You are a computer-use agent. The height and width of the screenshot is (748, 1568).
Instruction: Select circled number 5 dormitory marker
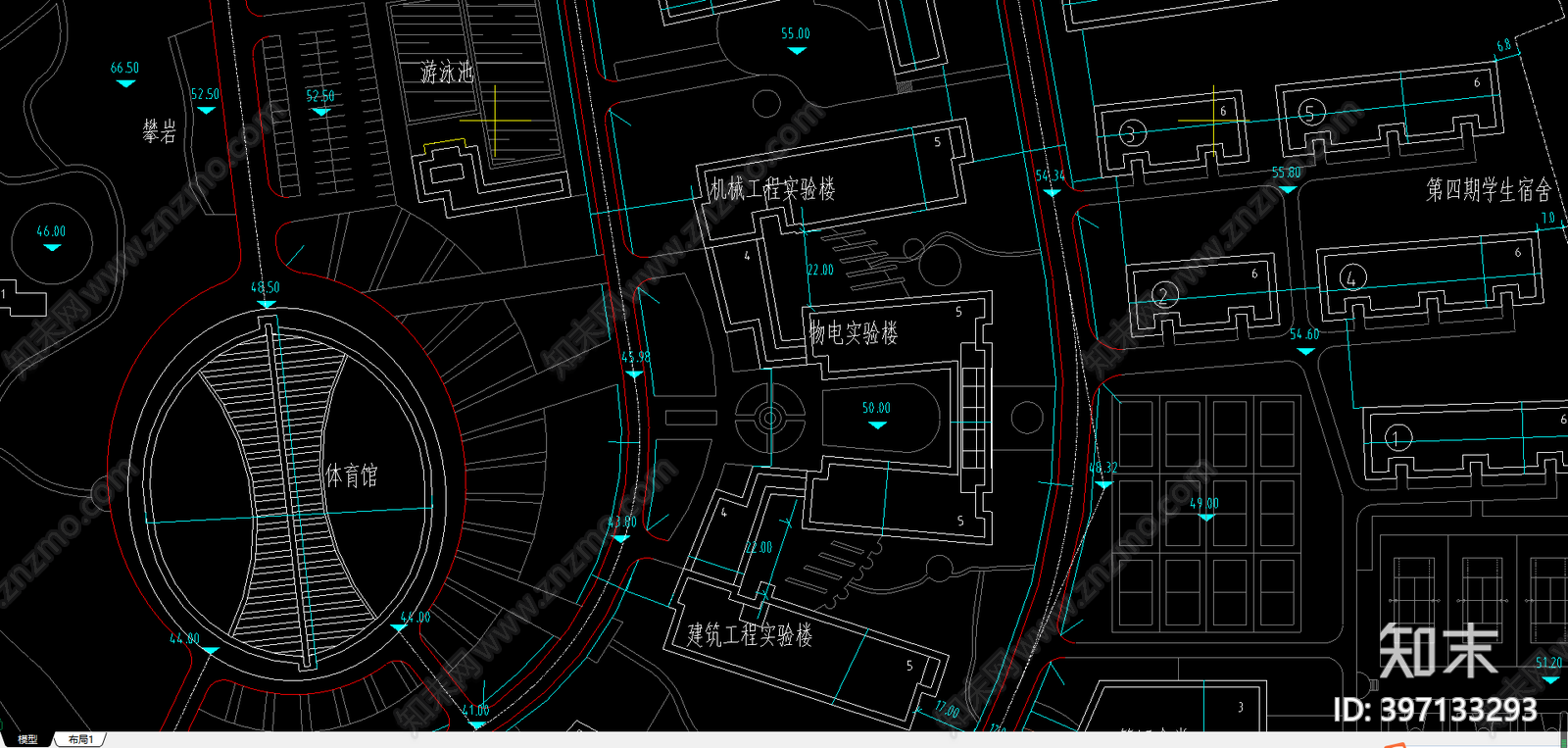click(1311, 113)
